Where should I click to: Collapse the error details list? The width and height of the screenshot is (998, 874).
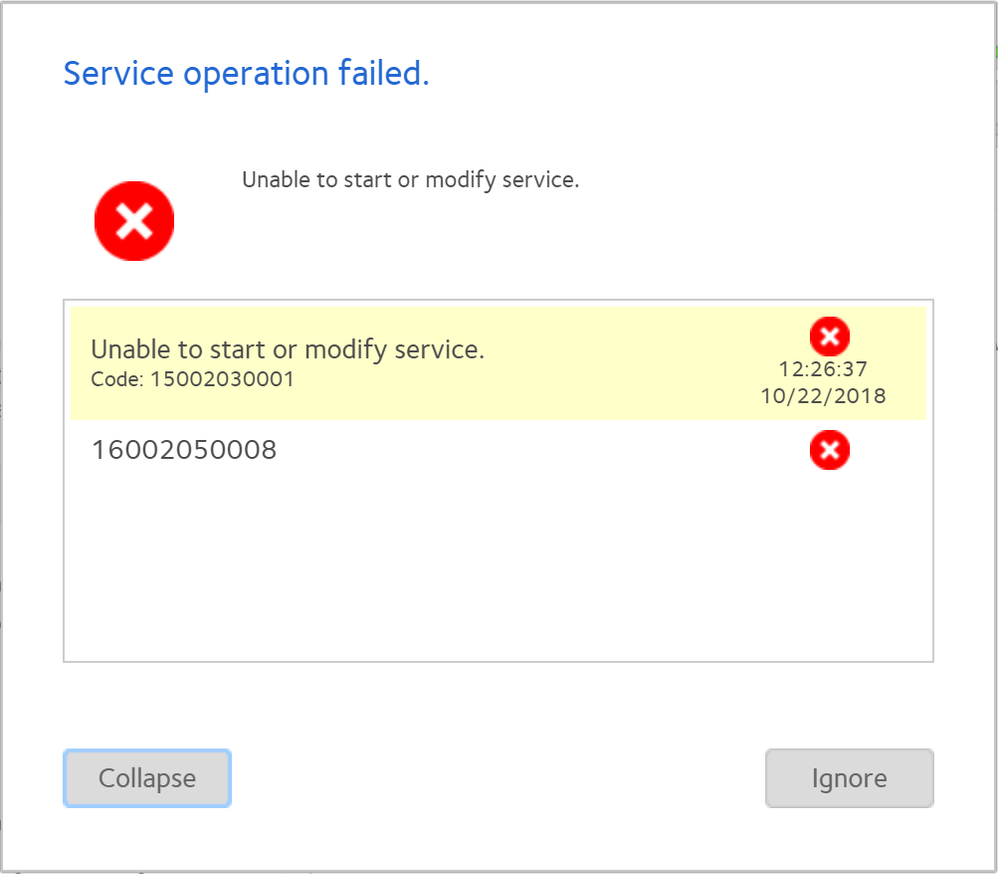[x=146, y=778]
